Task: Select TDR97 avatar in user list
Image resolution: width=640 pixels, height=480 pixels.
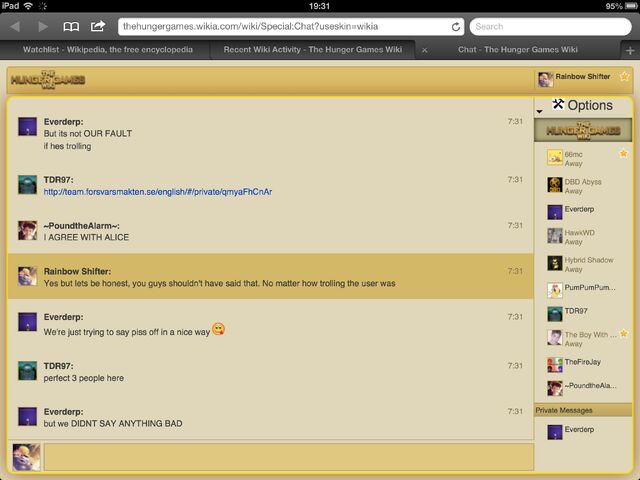Action: coord(555,314)
